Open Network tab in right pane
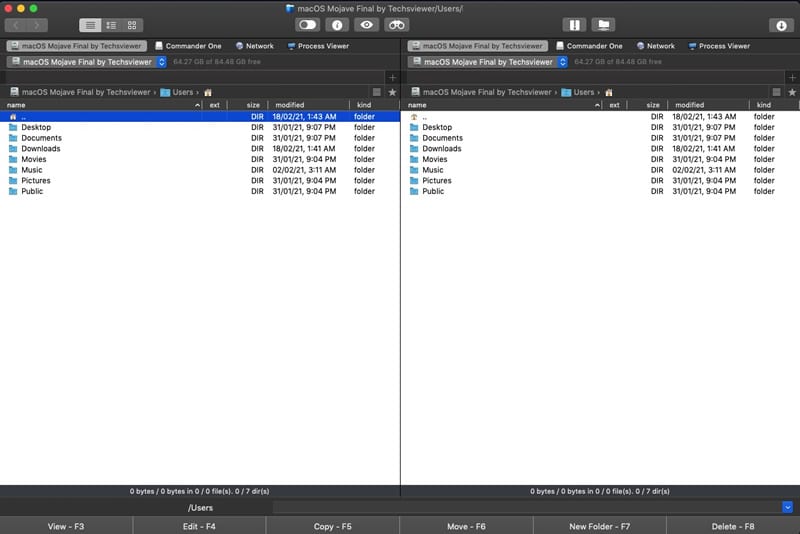 (656, 46)
